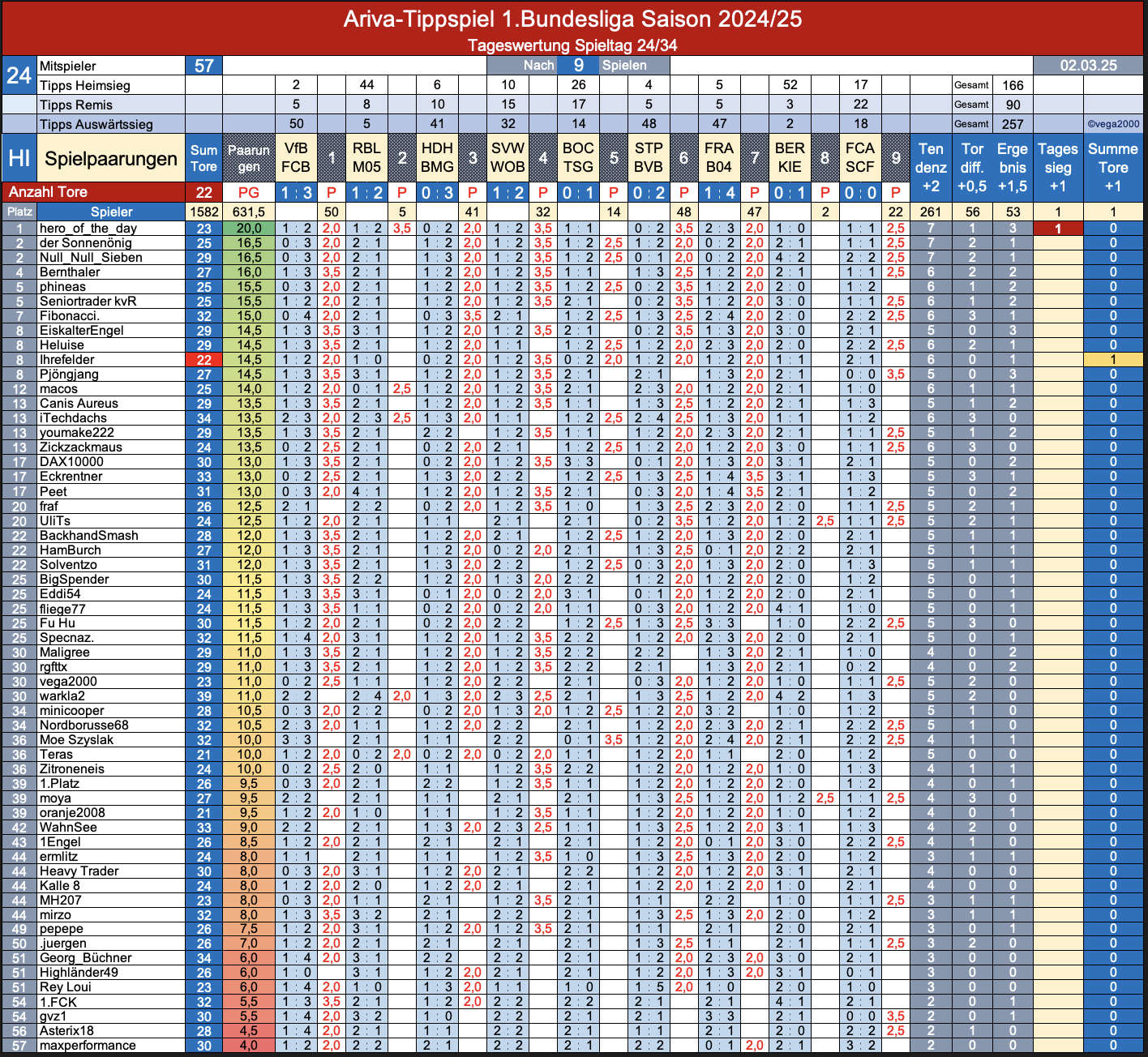Viewport: 1148px width, 1057px height.
Task: Select player name 'Seniortrader kvR'
Action: (88, 302)
